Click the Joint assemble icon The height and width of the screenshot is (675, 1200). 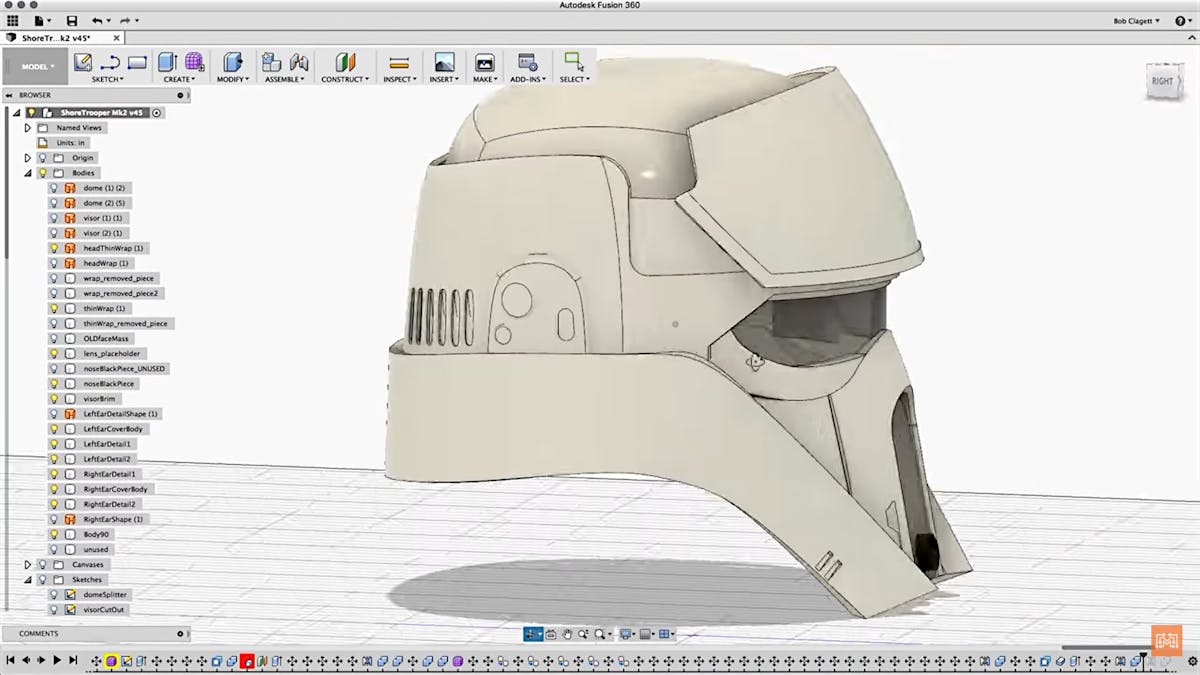298,62
